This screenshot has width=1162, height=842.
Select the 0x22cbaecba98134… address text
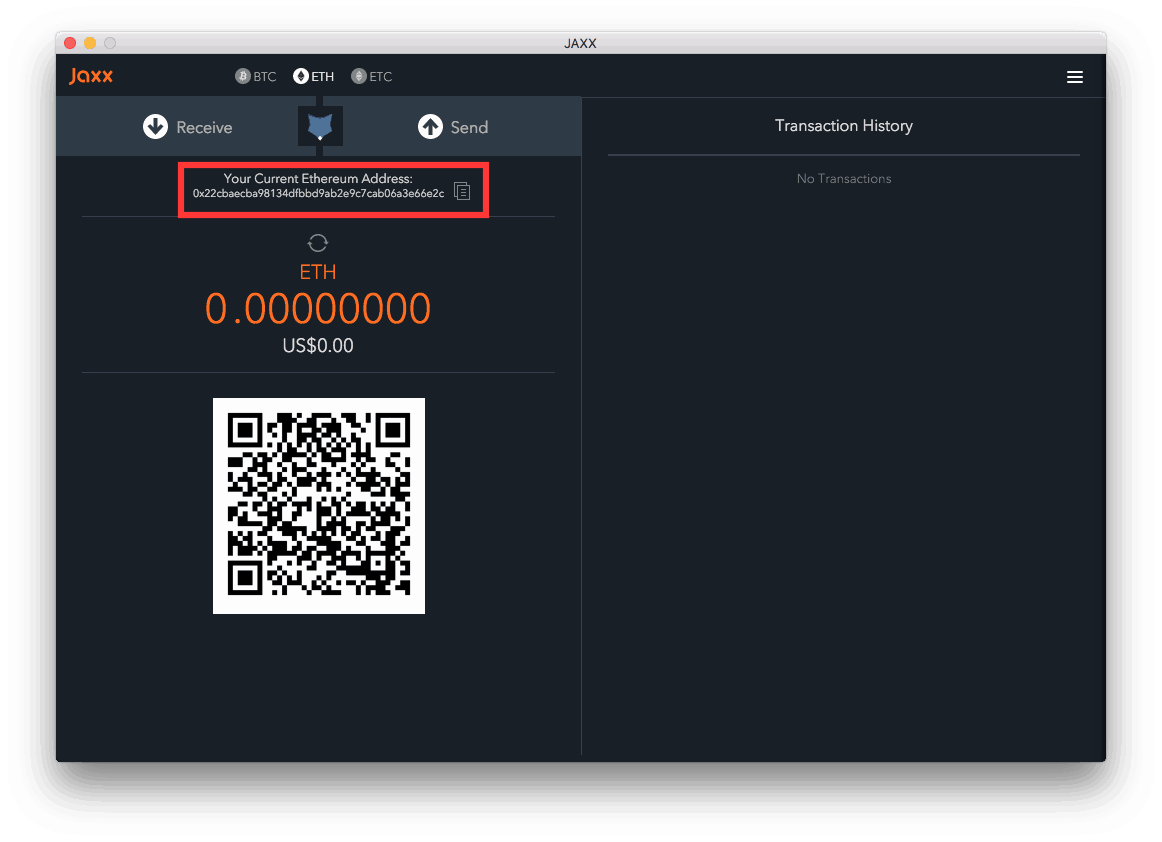click(x=319, y=193)
